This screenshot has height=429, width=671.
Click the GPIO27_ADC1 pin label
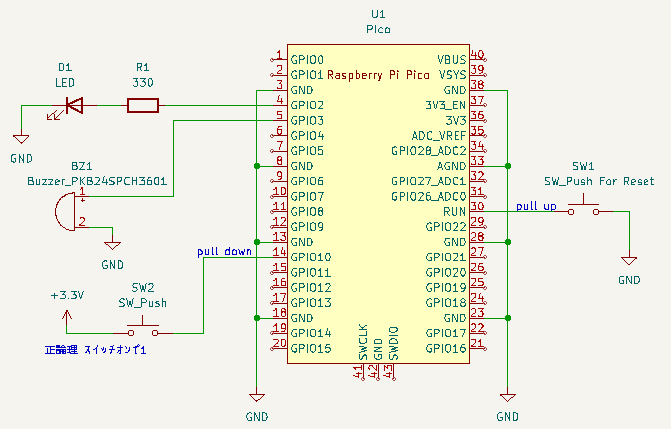(x=429, y=181)
